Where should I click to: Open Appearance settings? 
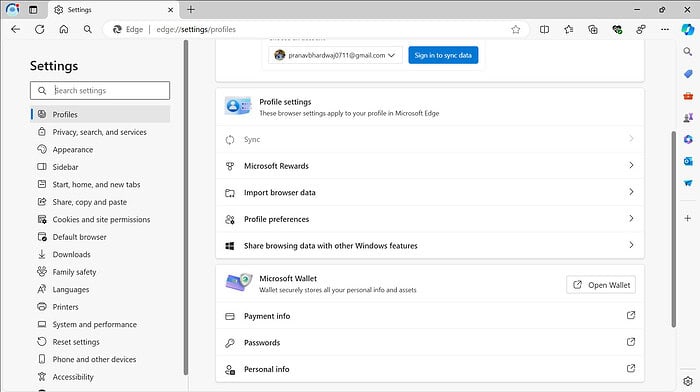[100, 150]
